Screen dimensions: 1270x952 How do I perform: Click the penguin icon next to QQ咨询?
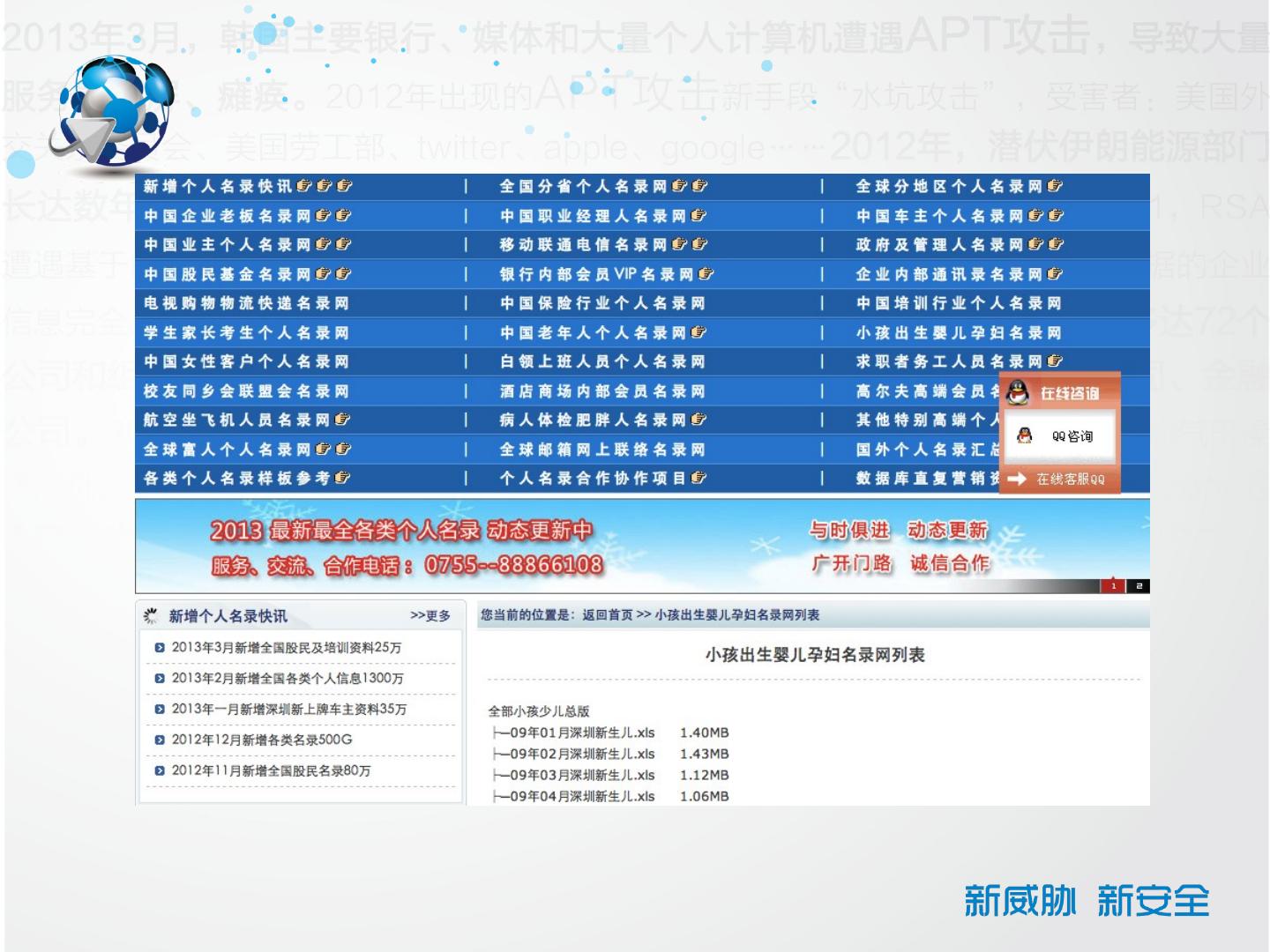click(1024, 435)
